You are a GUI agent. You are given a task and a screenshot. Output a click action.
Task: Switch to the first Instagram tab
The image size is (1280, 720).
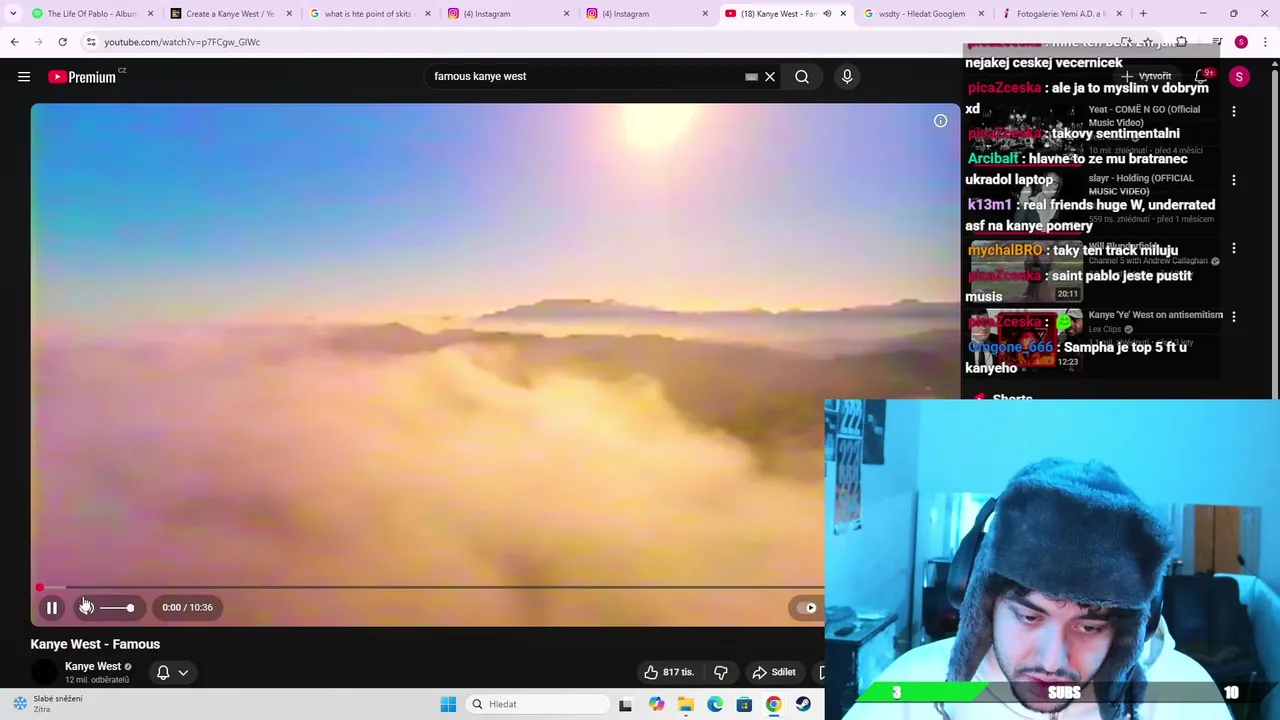pyautogui.click(x=506, y=14)
